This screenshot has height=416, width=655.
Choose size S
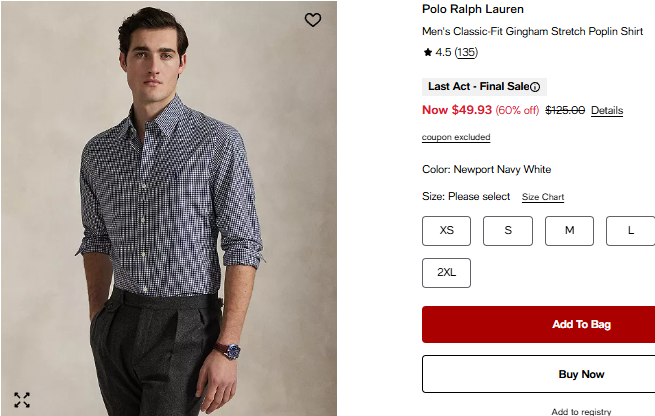click(508, 231)
